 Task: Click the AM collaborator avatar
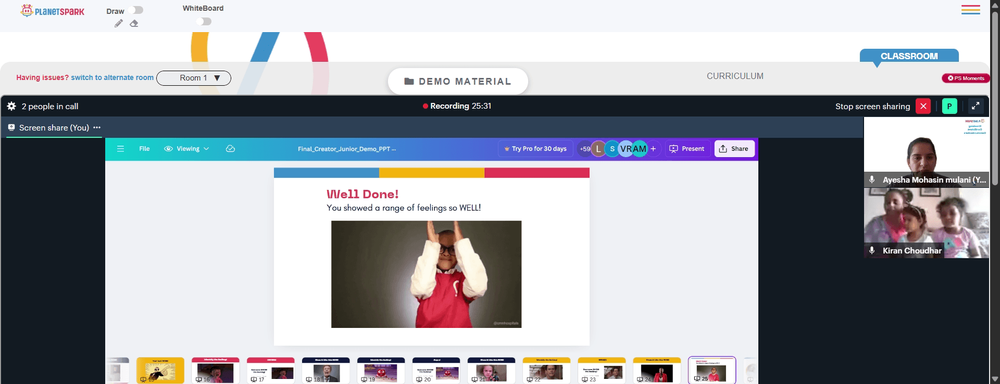tap(640, 149)
